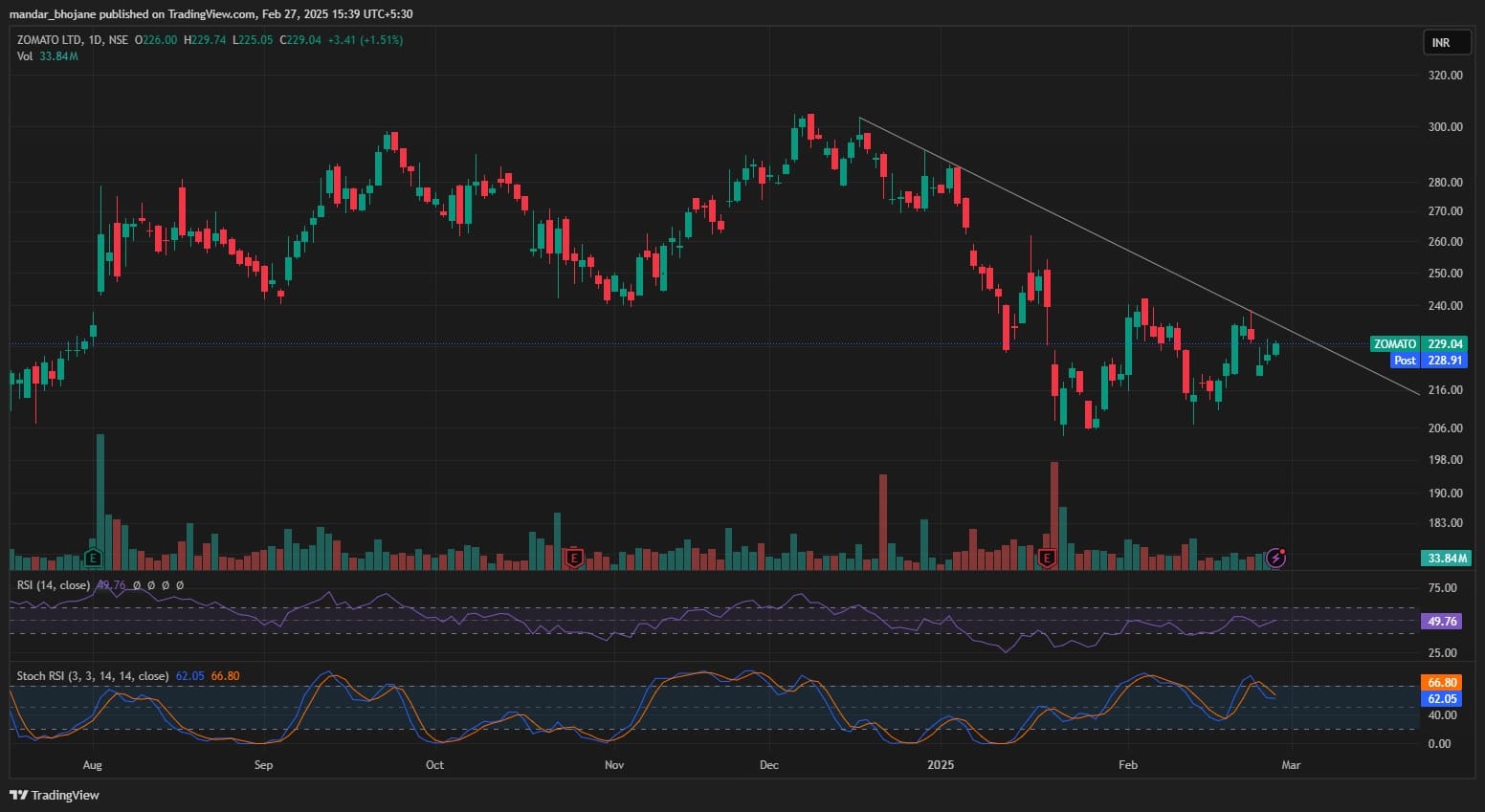Viewport: 1485px width, 812px height.
Task: Click the blue Post 228.91 price label
Action: pyautogui.click(x=1428, y=361)
